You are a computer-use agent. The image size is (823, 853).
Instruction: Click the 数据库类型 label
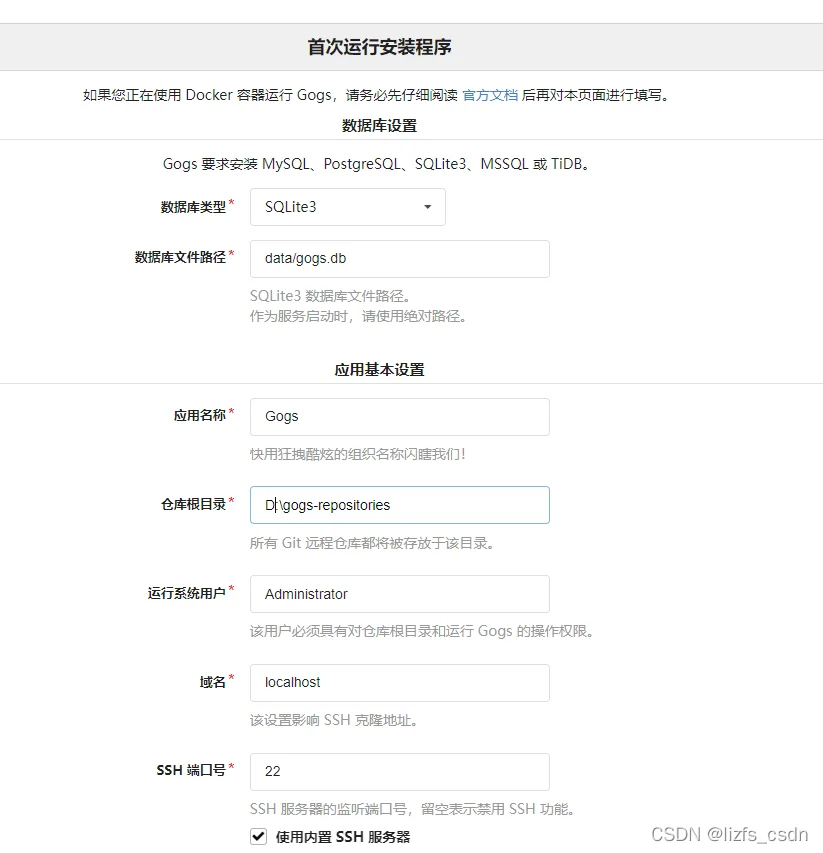click(x=193, y=207)
